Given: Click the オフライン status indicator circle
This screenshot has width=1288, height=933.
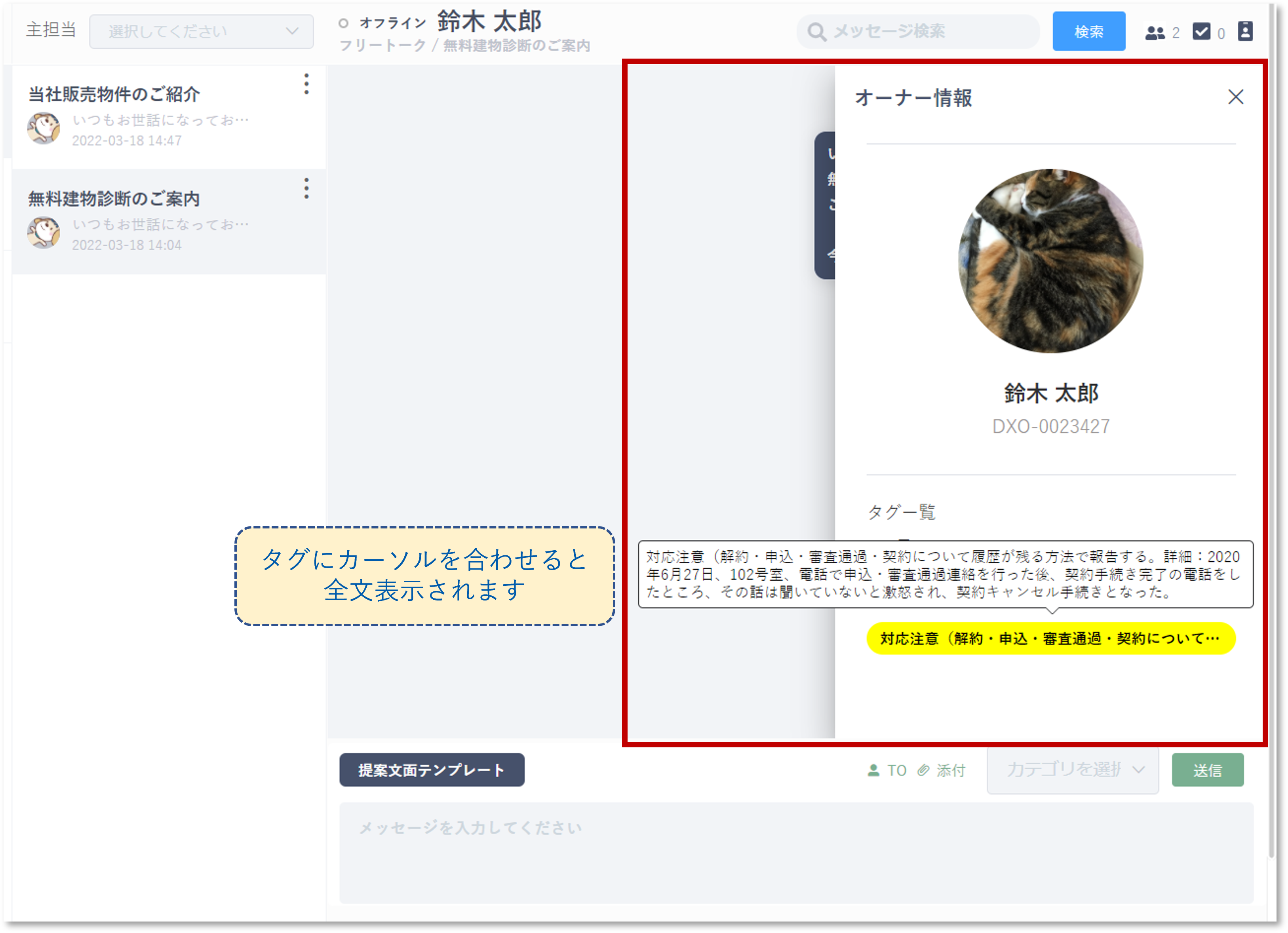Looking at the screenshot, I should pyautogui.click(x=343, y=23).
